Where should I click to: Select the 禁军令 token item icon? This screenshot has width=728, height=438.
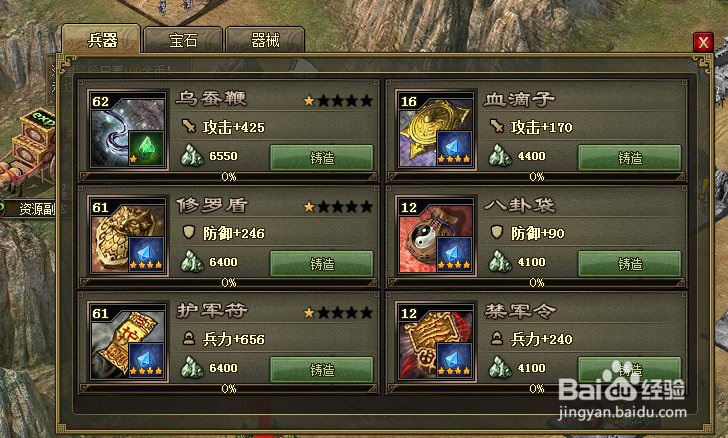pos(436,342)
